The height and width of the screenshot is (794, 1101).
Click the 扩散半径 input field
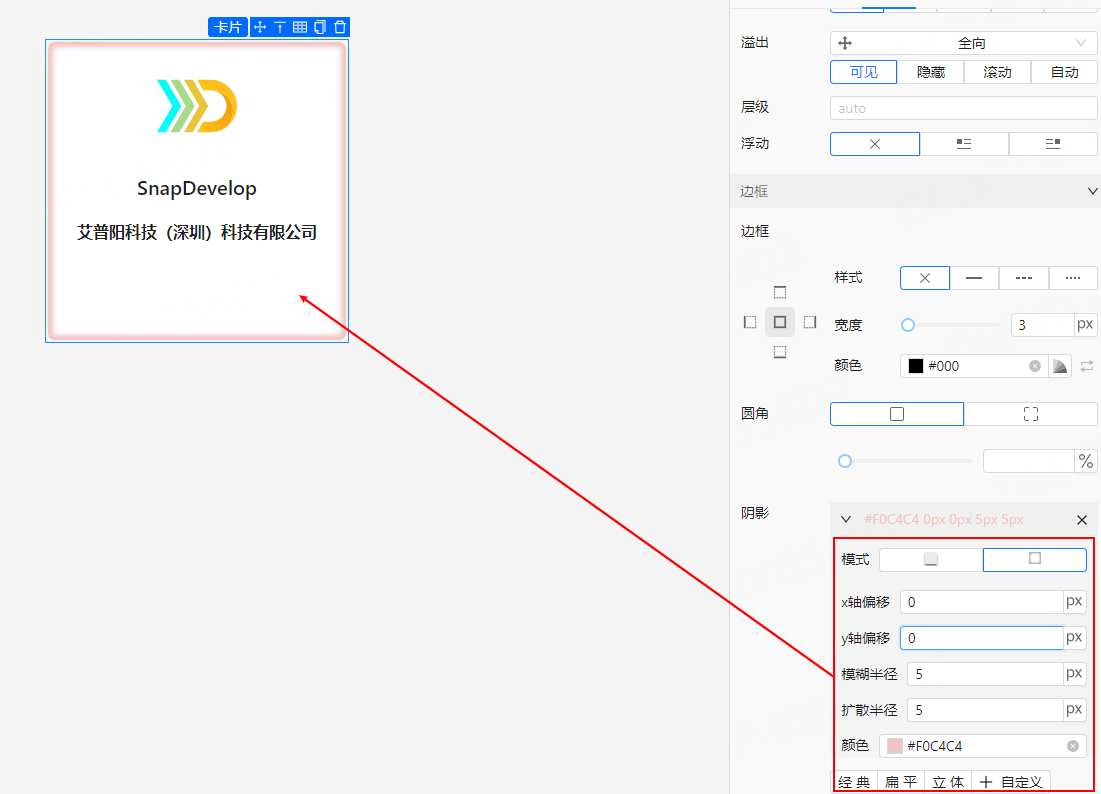click(984, 710)
